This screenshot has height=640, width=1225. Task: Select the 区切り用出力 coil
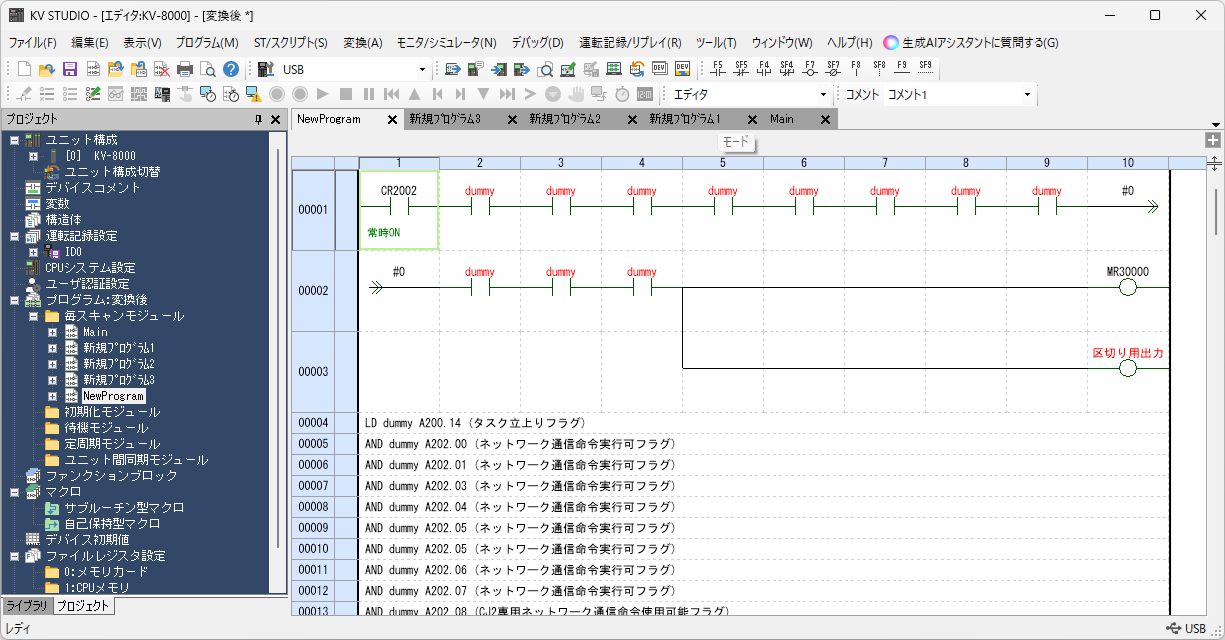click(x=1128, y=369)
